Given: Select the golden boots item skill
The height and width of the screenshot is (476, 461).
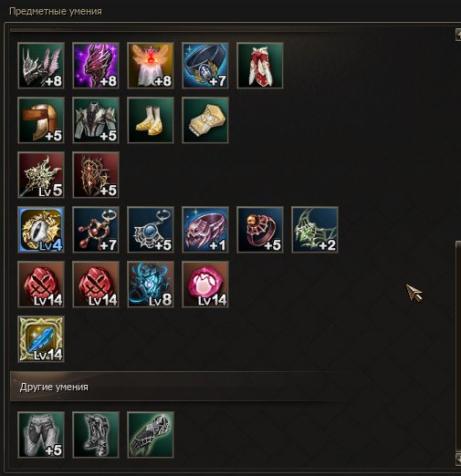Looking at the screenshot, I should [150, 120].
